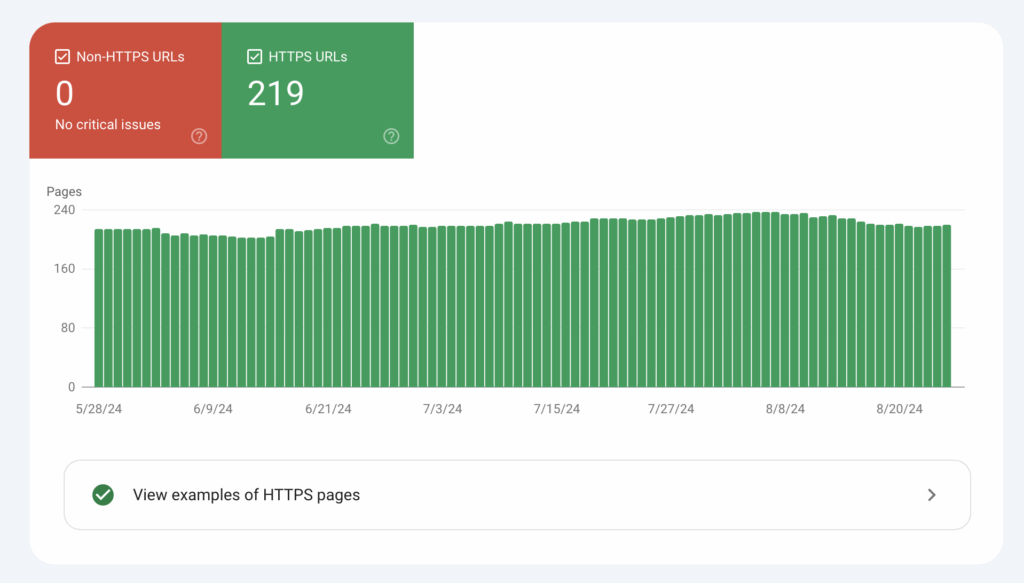Click the 219 HTTPS URLs count

(274, 93)
